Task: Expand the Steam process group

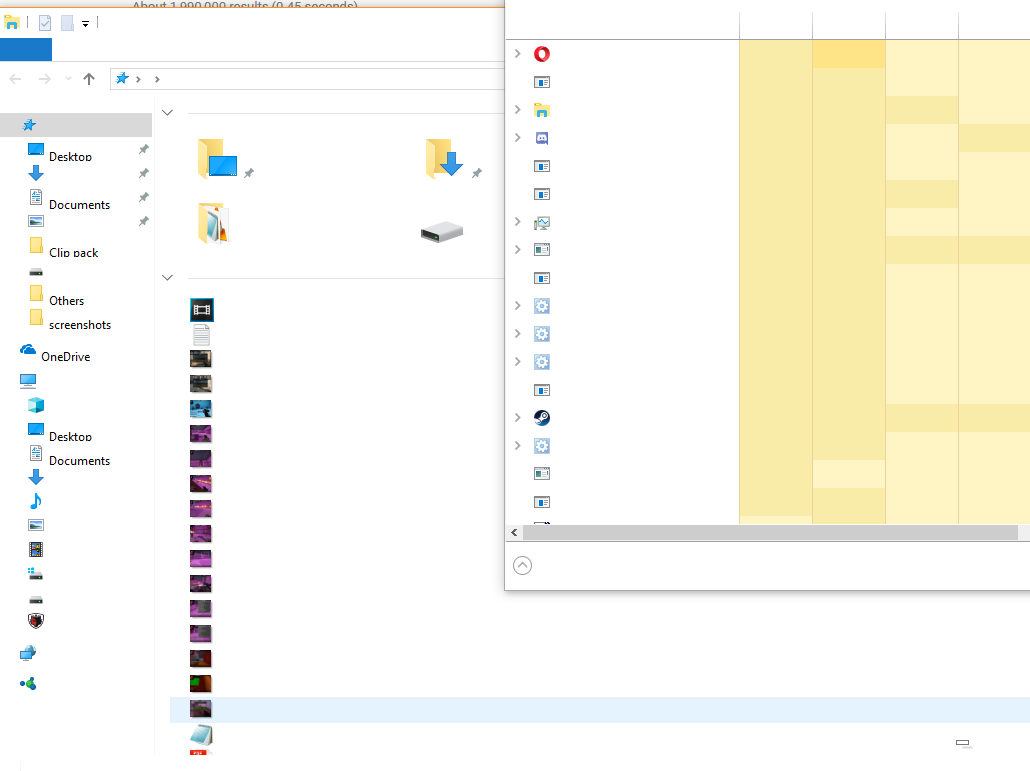Action: tap(518, 417)
